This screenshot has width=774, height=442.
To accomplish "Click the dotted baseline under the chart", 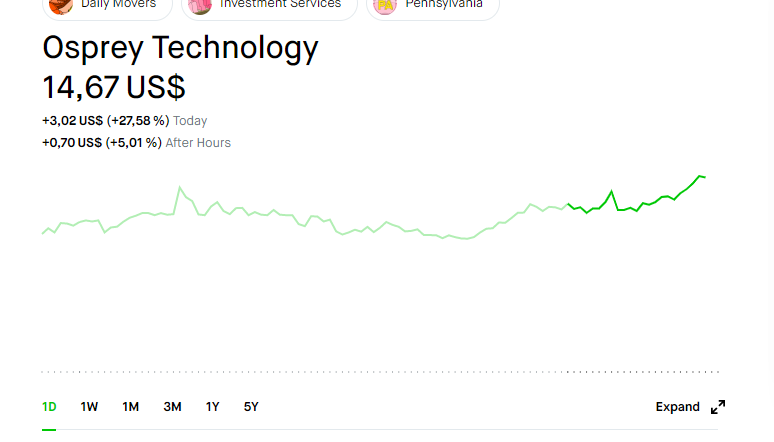I will (x=380, y=372).
